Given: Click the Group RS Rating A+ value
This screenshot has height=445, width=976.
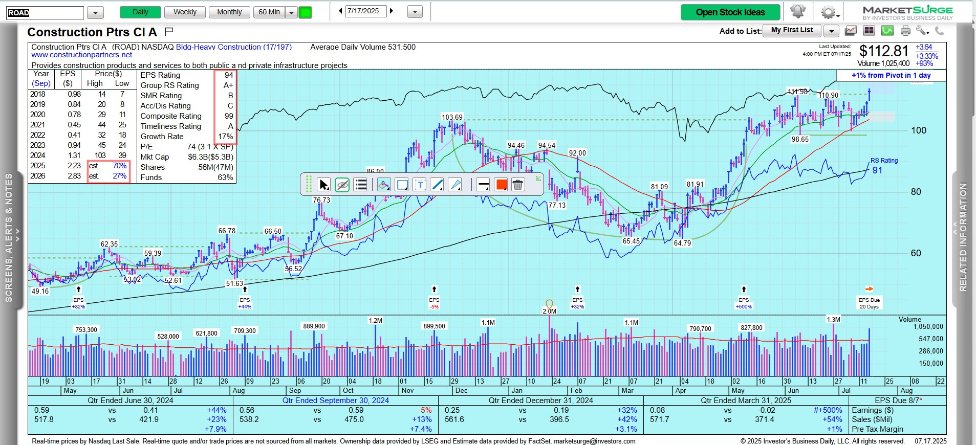Looking at the screenshot, I should [x=228, y=85].
